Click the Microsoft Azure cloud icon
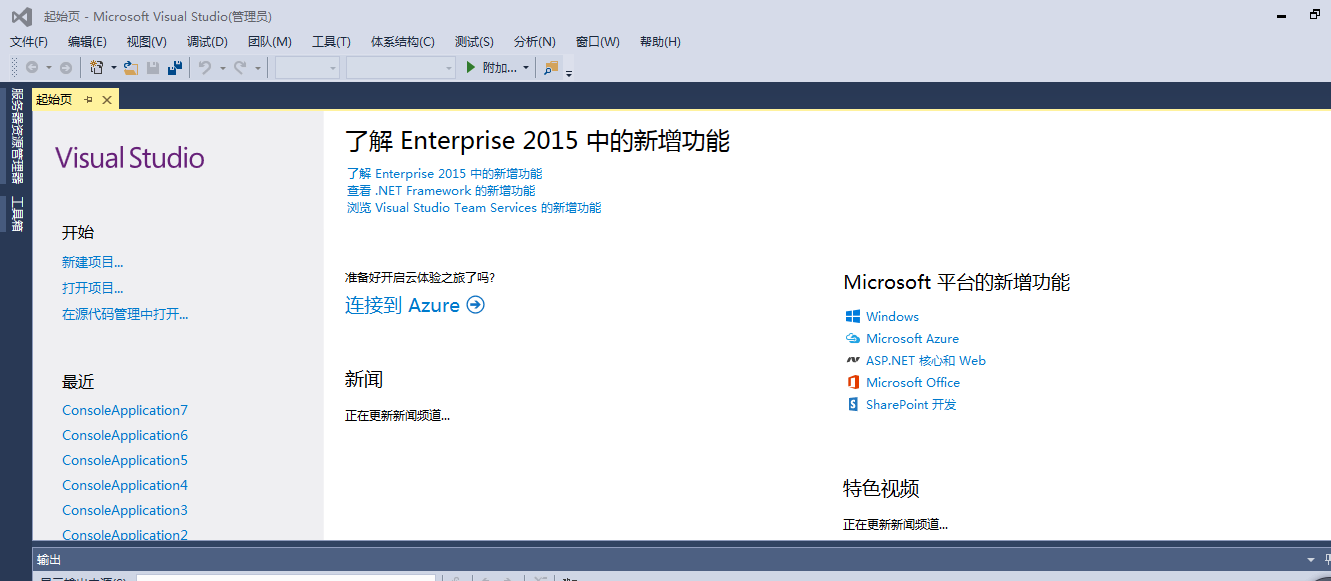 coord(853,338)
